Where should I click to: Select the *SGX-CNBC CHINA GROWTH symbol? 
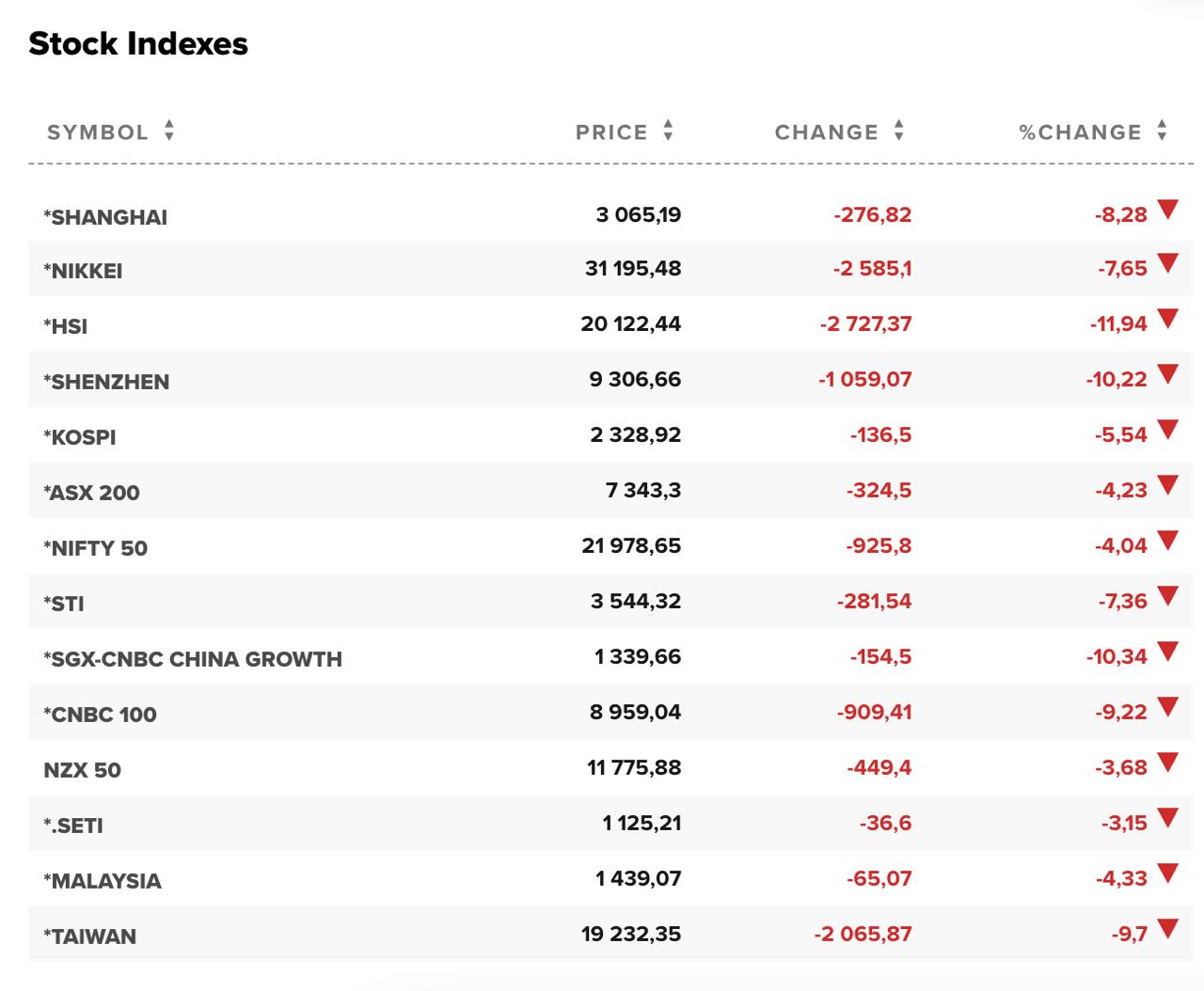[x=193, y=660]
